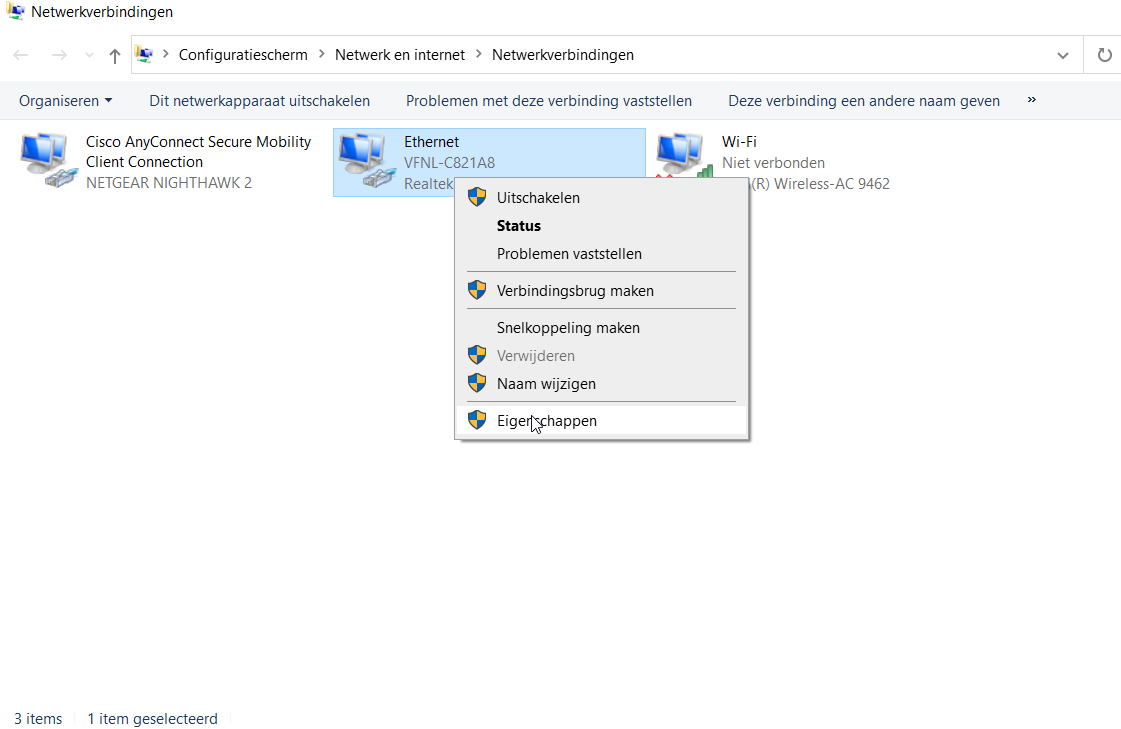1121x729 pixels.
Task: Select Eigenschappen from the context menu
Action: click(546, 421)
